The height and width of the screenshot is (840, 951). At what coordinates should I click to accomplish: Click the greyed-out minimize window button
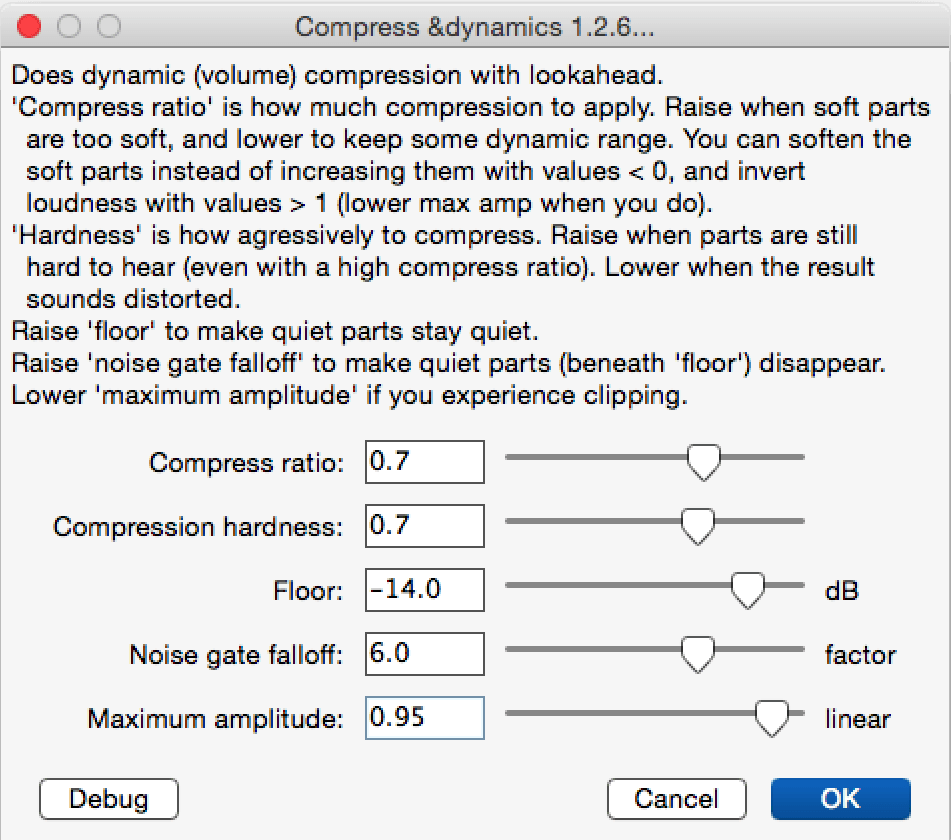pos(69,26)
